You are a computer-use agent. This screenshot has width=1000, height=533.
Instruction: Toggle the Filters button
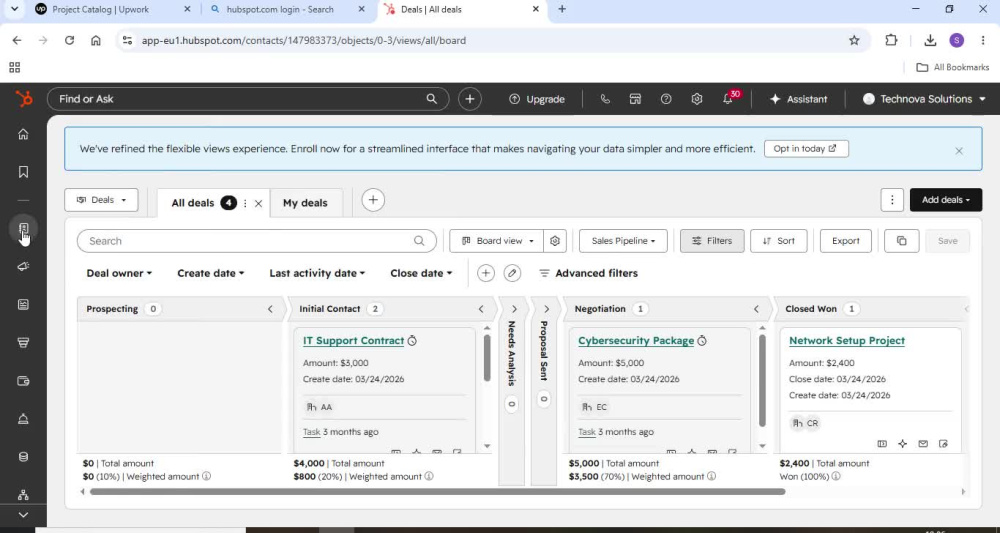click(712, 241)
